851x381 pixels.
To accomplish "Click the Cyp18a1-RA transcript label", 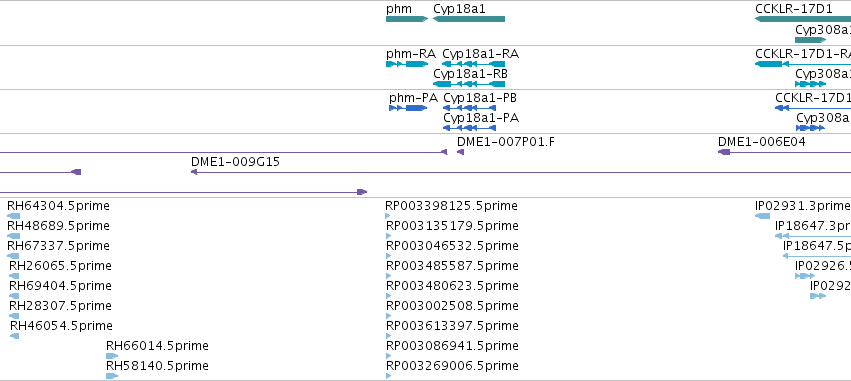I will (480, 54).
